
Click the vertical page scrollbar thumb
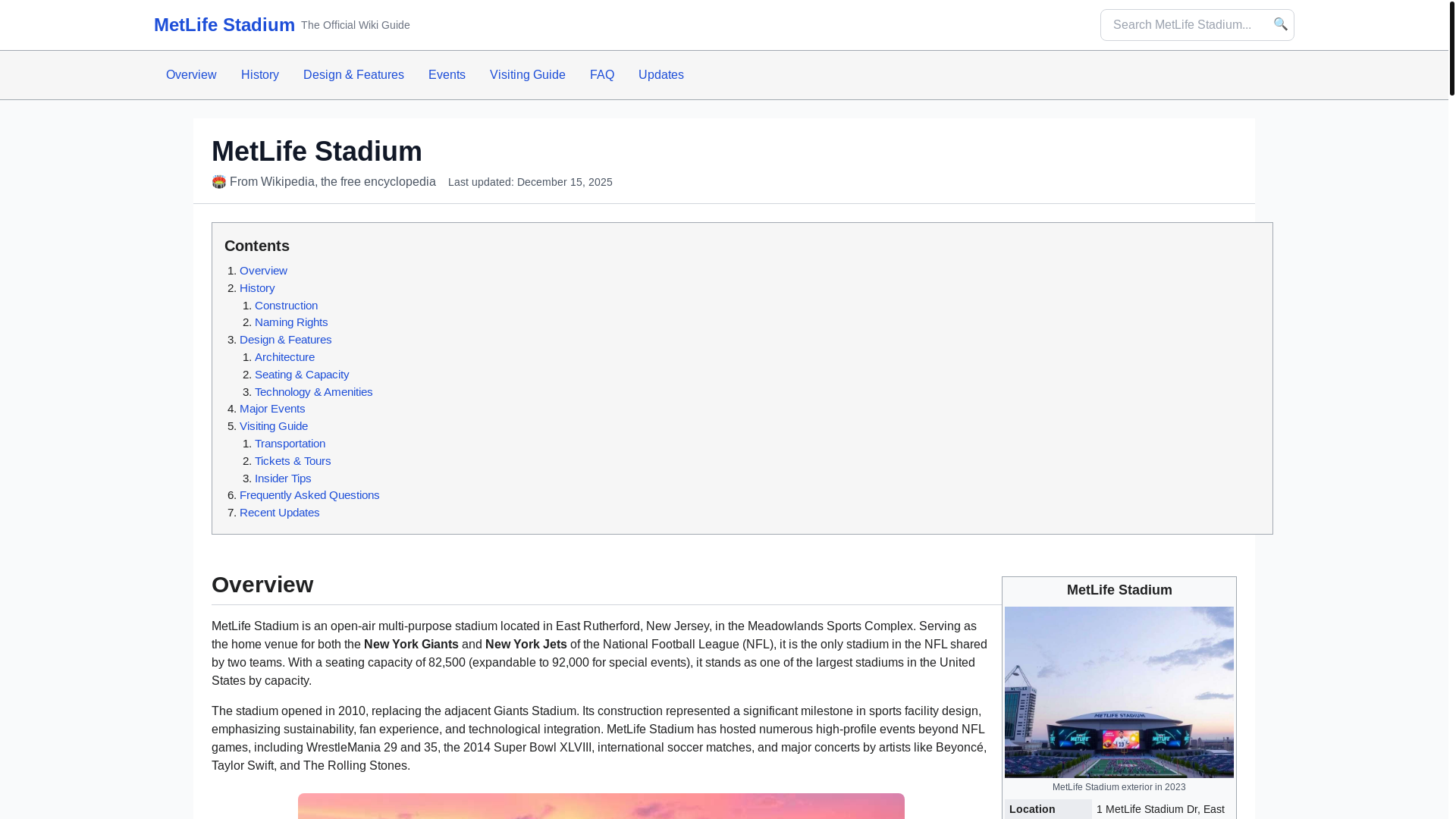[x=1451, y=48]
